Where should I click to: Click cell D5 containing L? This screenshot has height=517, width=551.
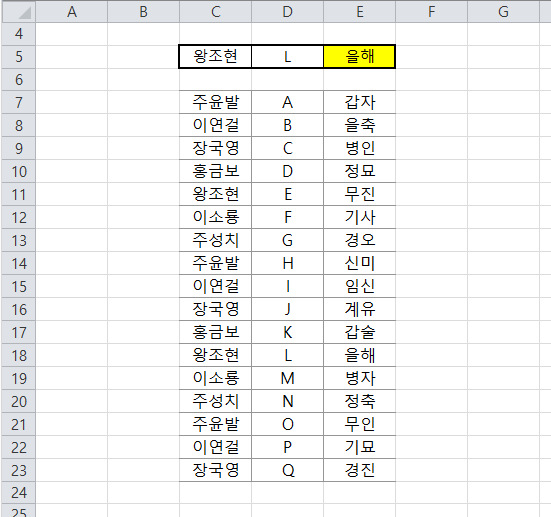tap(287, 57)
